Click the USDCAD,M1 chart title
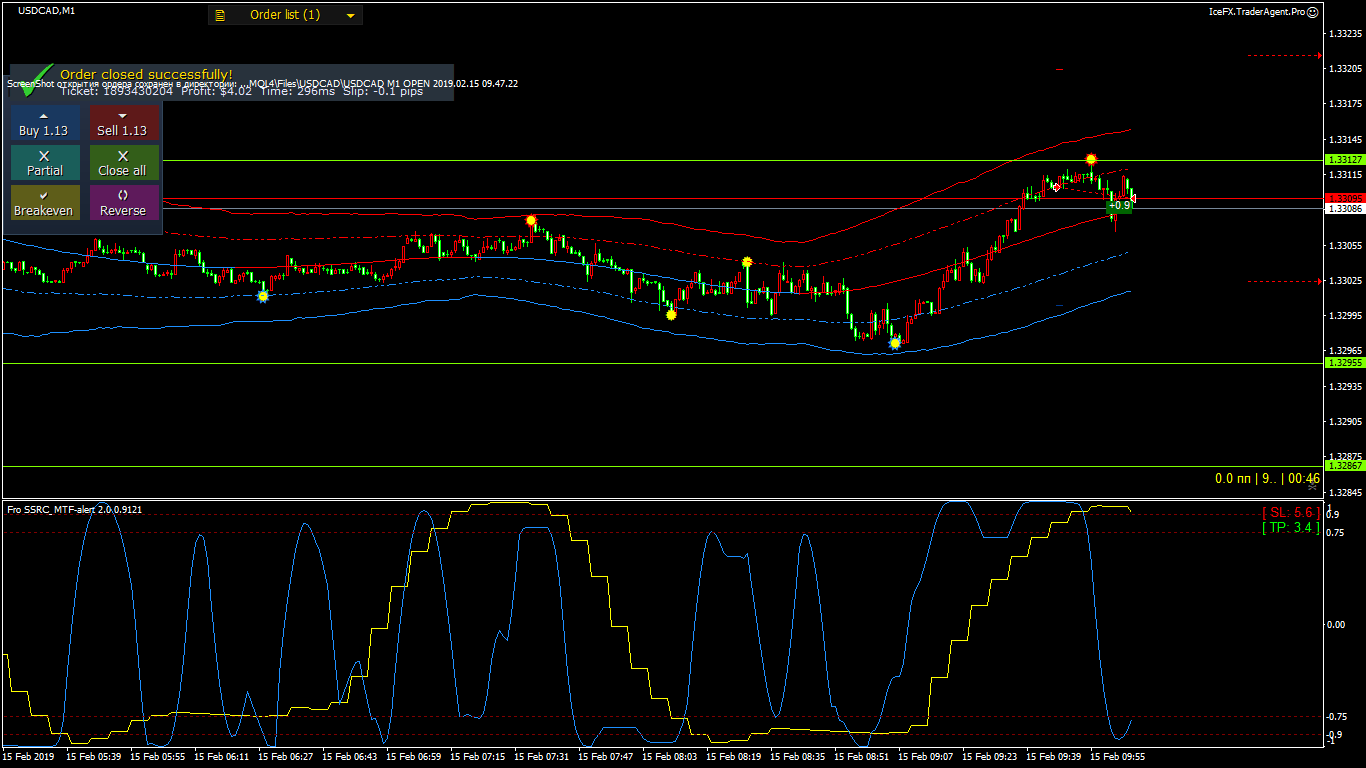 (x=46, y=10)
